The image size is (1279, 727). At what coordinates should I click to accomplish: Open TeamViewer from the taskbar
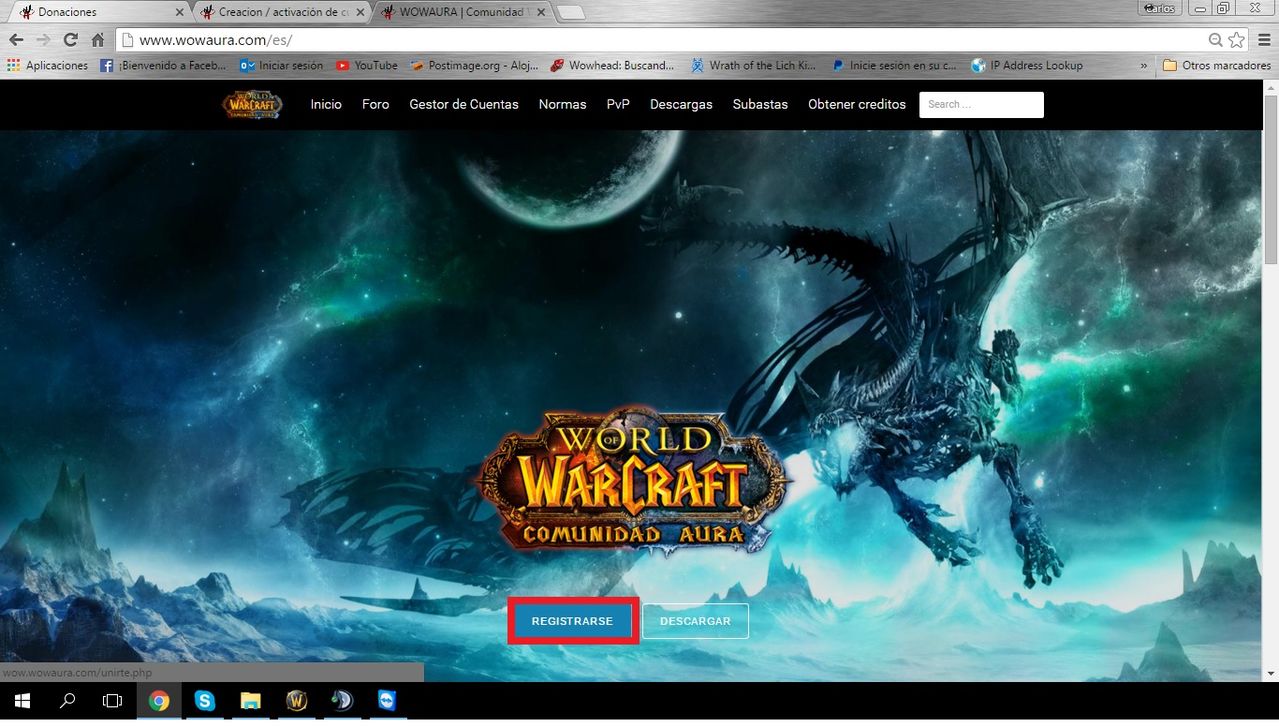[387, 701]
